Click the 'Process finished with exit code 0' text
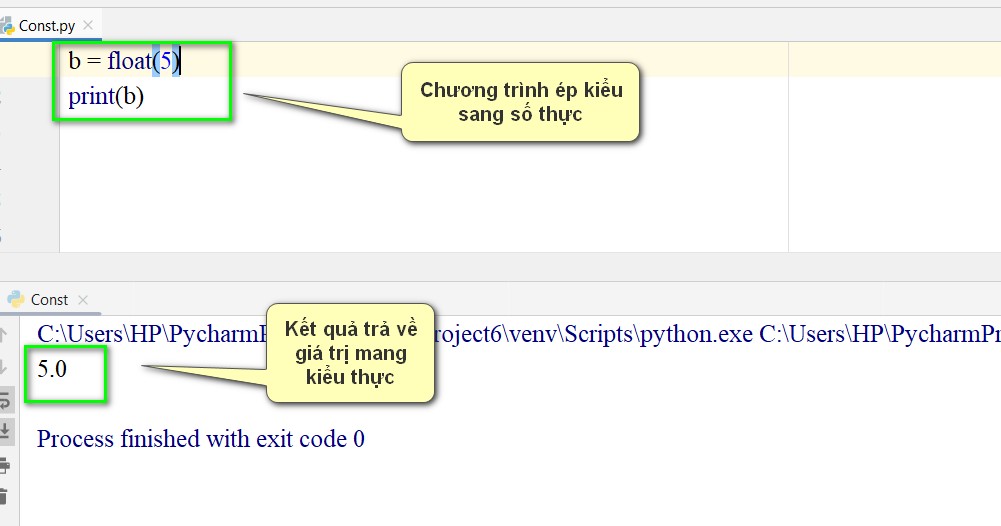This screenshot has width=1001, height=526. pos(200,438)
